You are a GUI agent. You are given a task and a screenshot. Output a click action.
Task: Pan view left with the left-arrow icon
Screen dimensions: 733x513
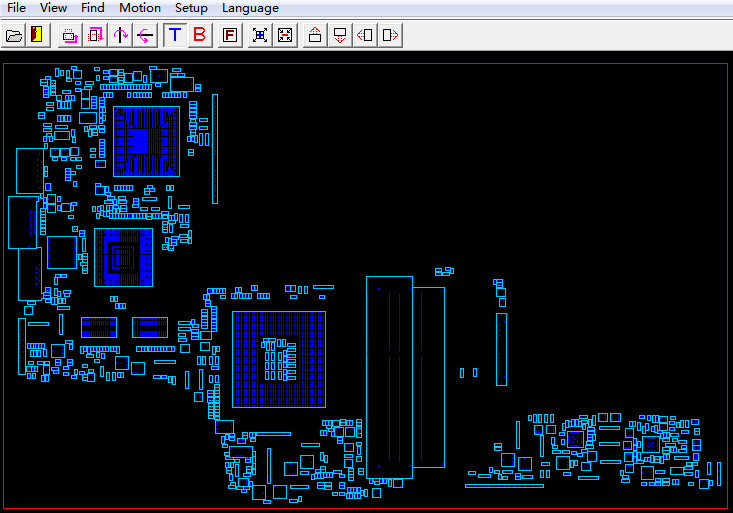365,35
